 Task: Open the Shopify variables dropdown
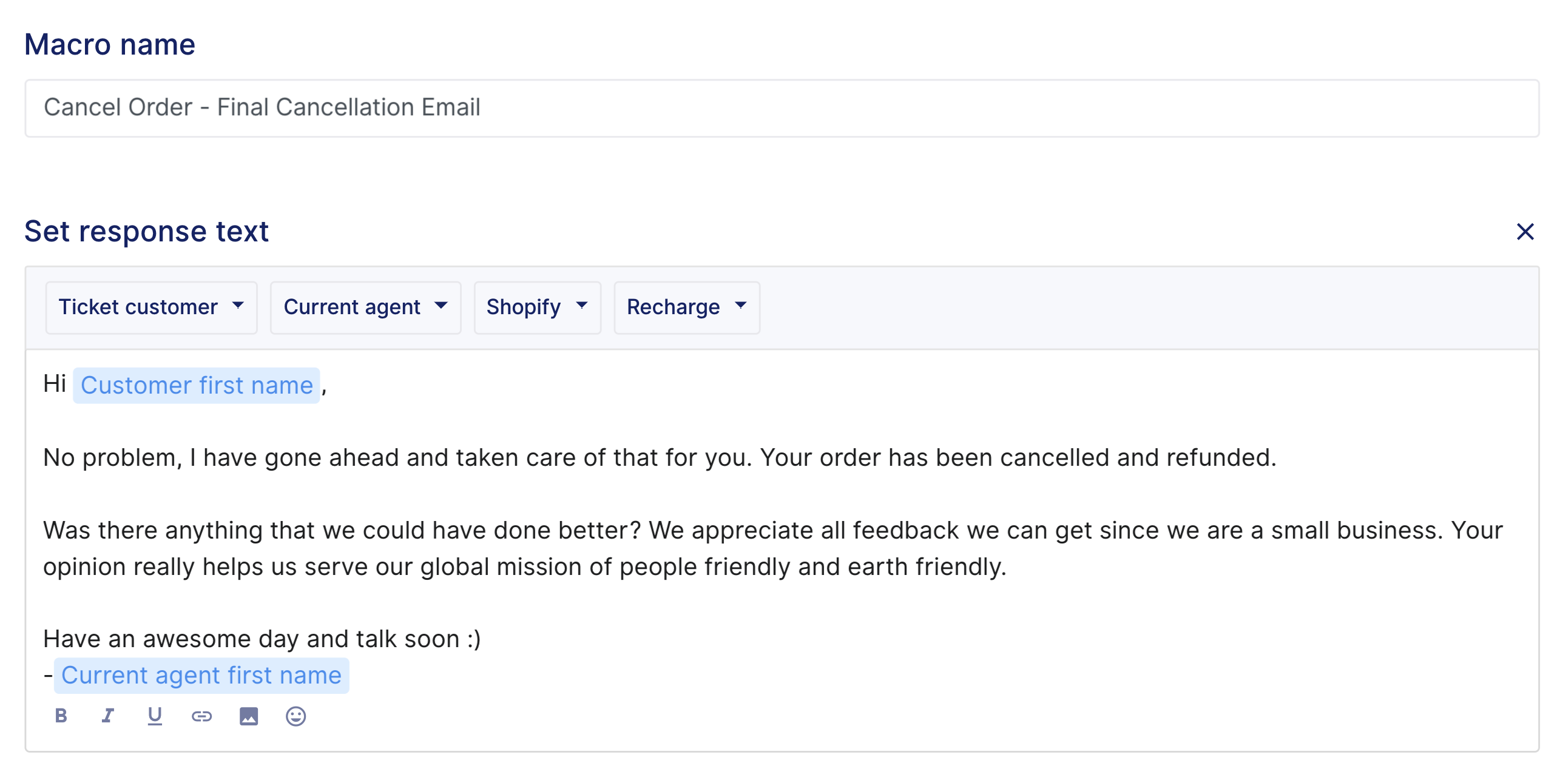point(537,308)
